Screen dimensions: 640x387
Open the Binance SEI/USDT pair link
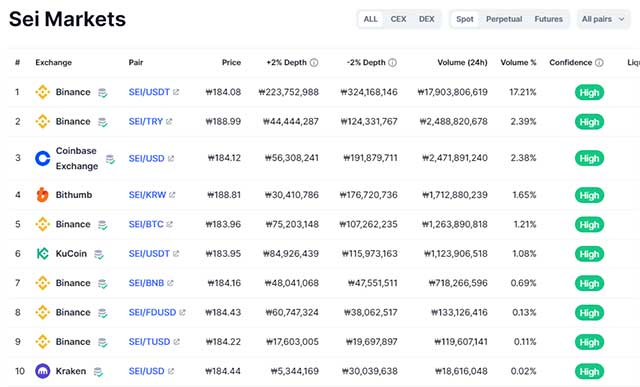[149, 92]
